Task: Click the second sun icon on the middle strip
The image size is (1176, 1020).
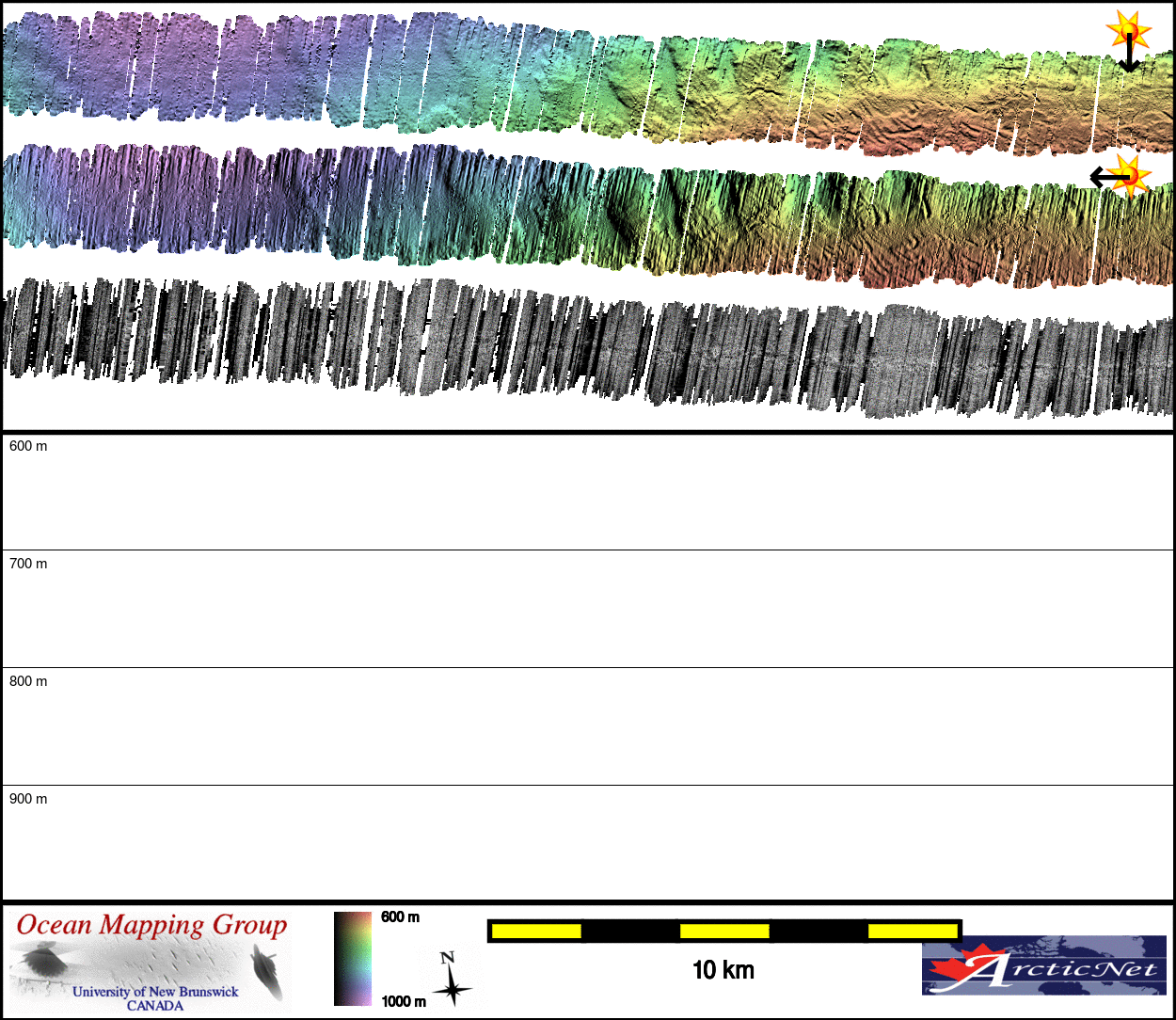Action: pyautogui.click(x=1131, y=175)
